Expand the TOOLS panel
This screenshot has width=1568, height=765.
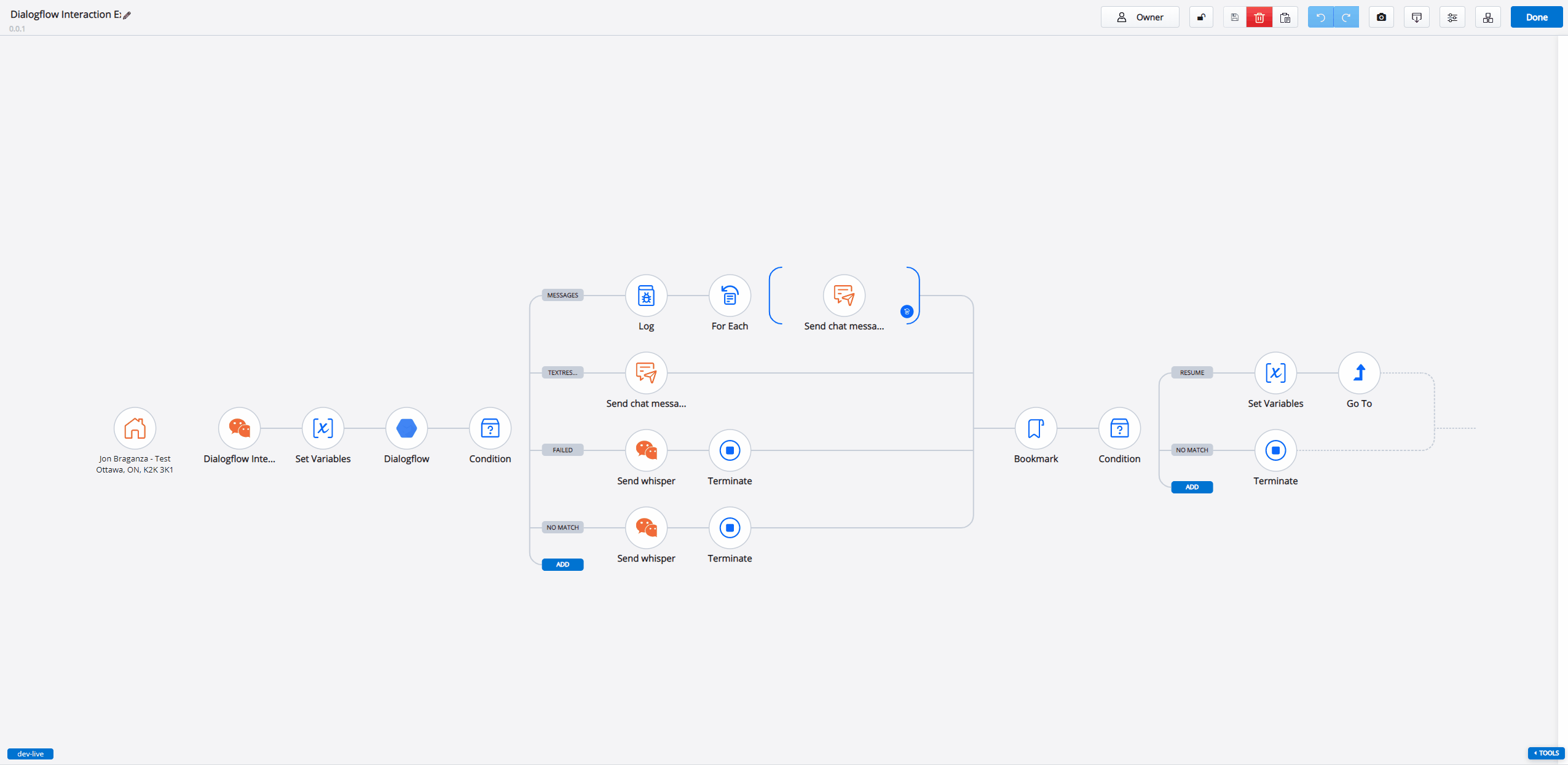(x=1546, y=753)
